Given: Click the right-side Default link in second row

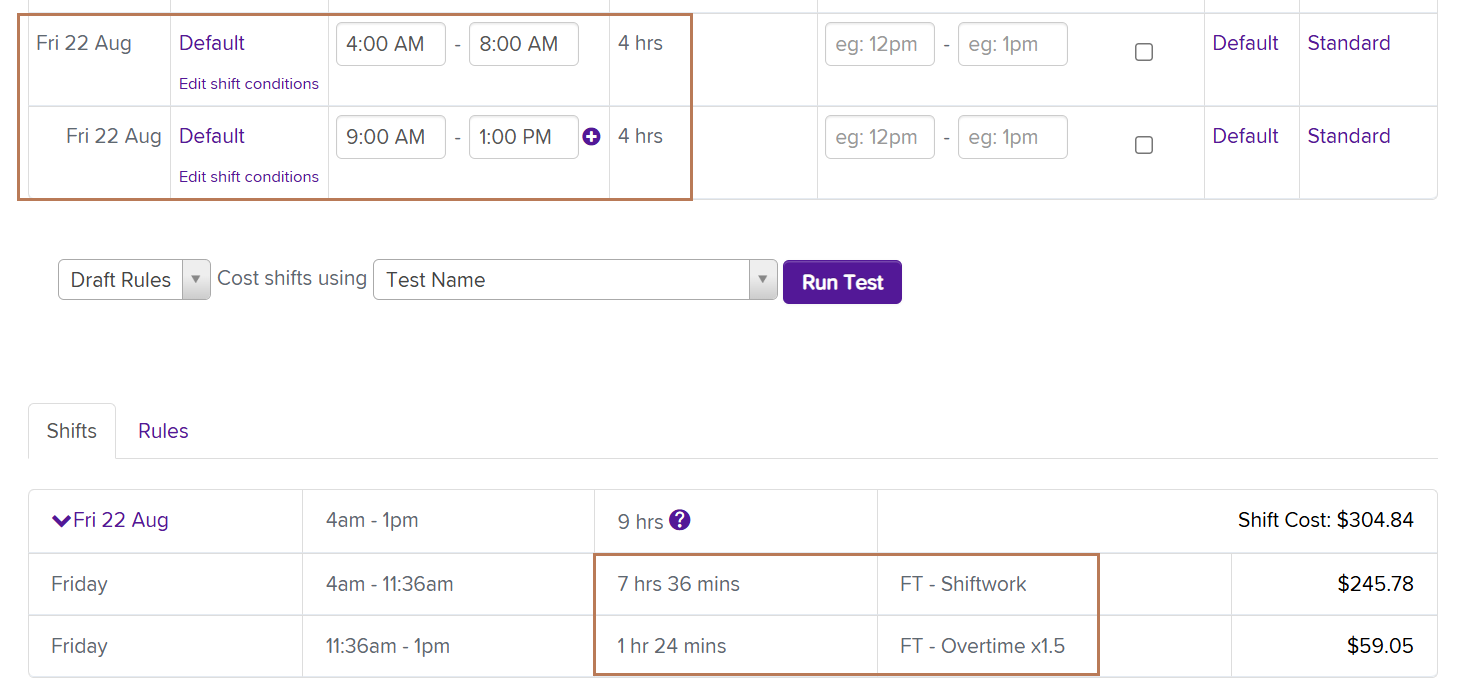Looking at the screenshot, I should click(1245, 136).
